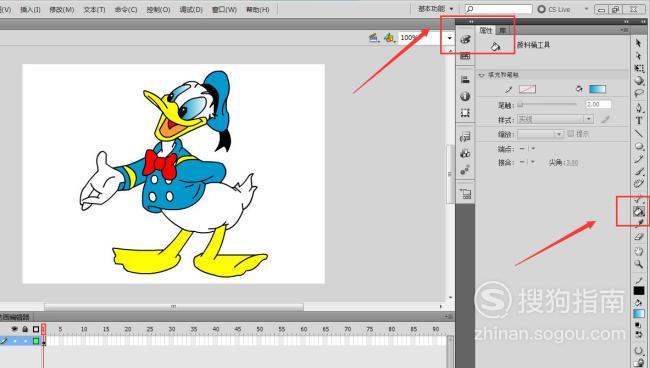Viewport: 650px width, 368px height.
Task: Open the properties panel options menu
Action: click(624, 30)
